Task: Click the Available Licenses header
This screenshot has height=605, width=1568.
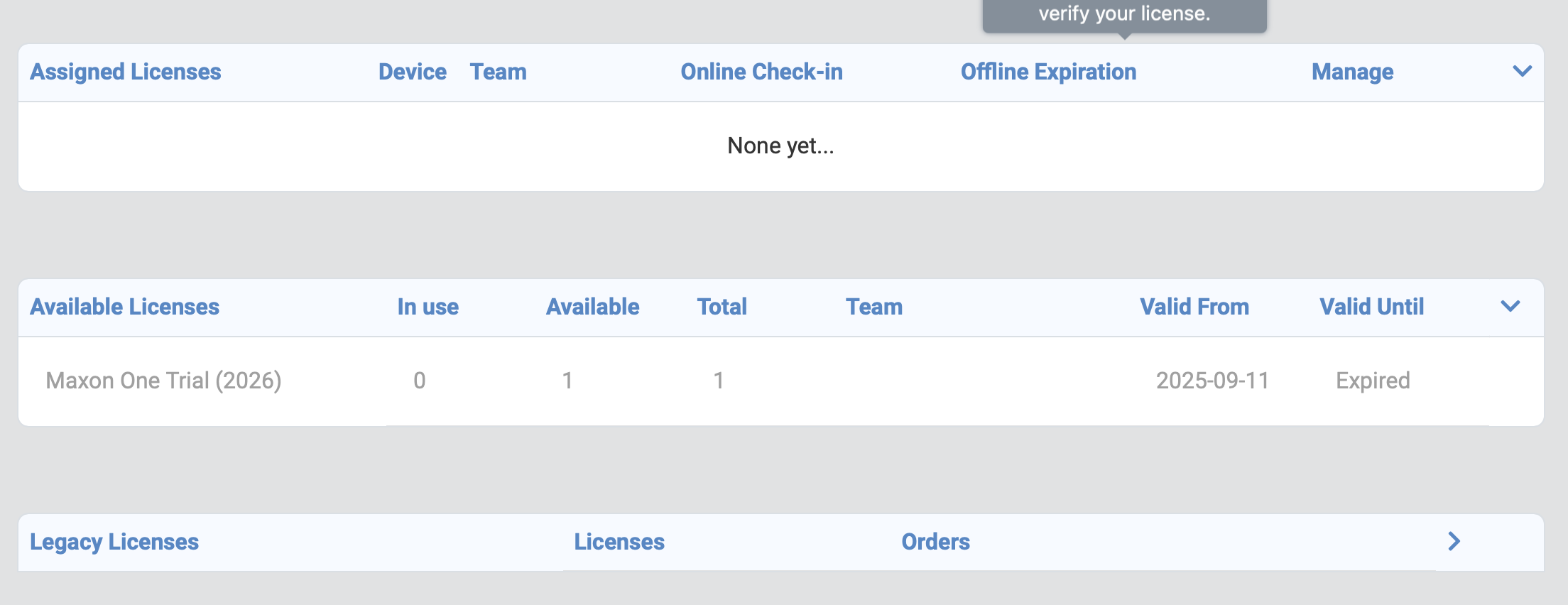Action: coord(124,307)
